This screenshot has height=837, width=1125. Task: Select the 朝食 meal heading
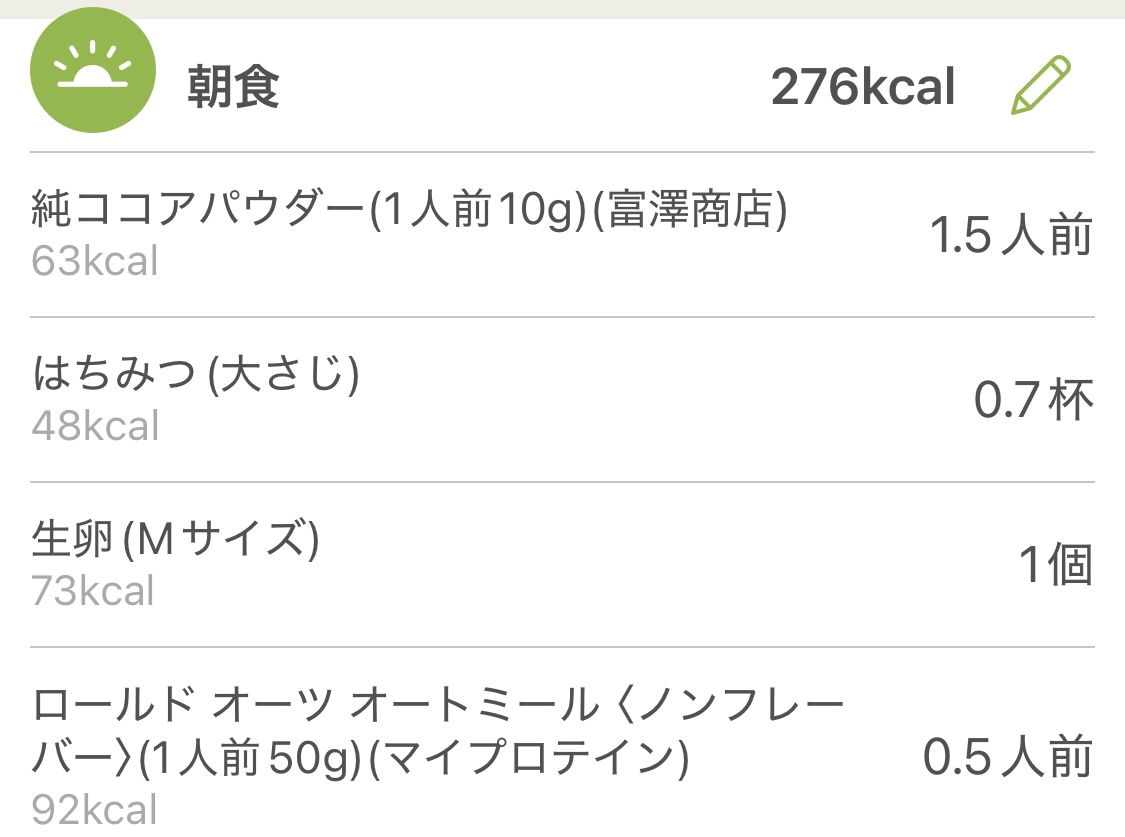pyautogui.click(x=233, y=88)
